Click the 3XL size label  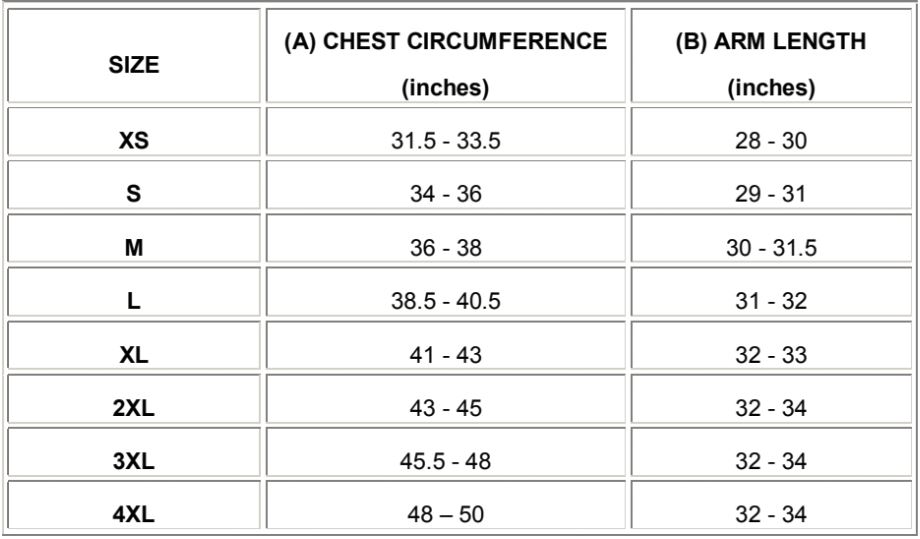(x=134, y=462)
